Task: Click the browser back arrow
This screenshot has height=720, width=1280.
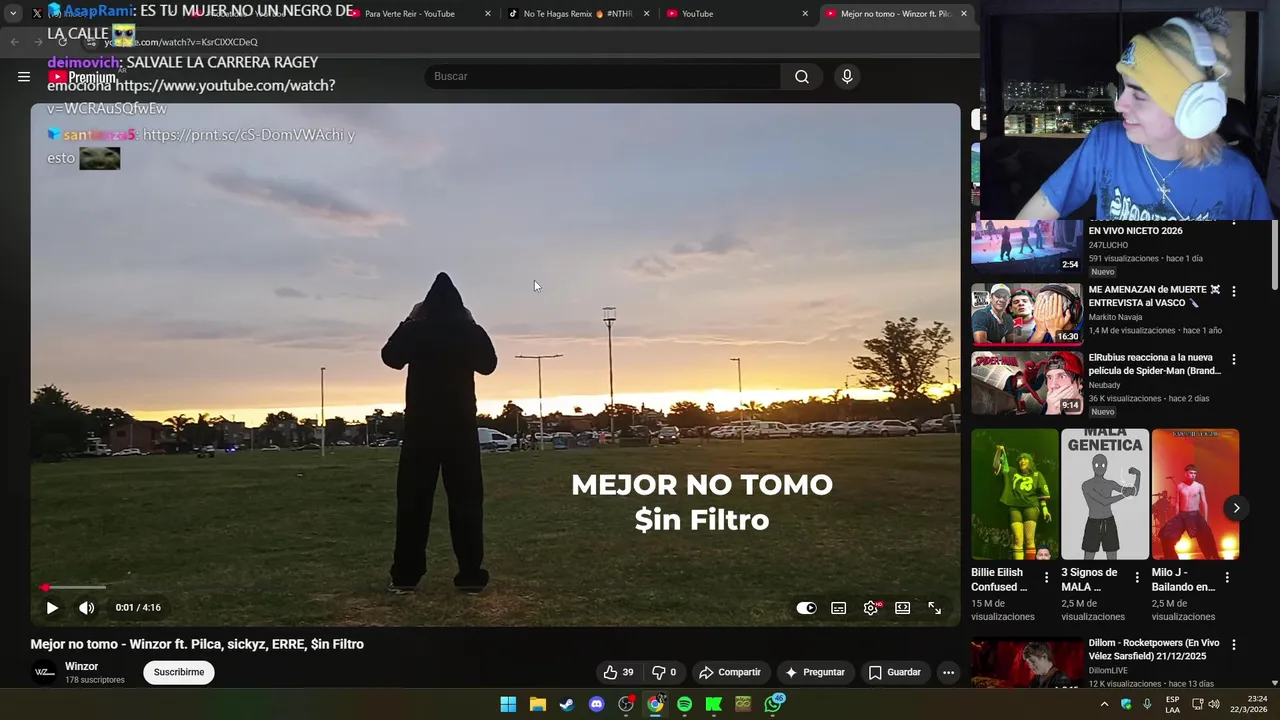Action: [14, 41]
